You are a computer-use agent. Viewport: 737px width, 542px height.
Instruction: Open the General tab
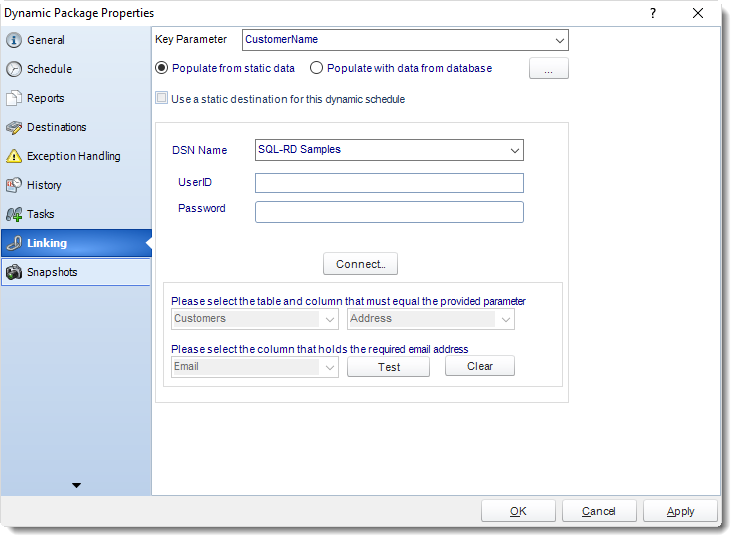(76, 40)
